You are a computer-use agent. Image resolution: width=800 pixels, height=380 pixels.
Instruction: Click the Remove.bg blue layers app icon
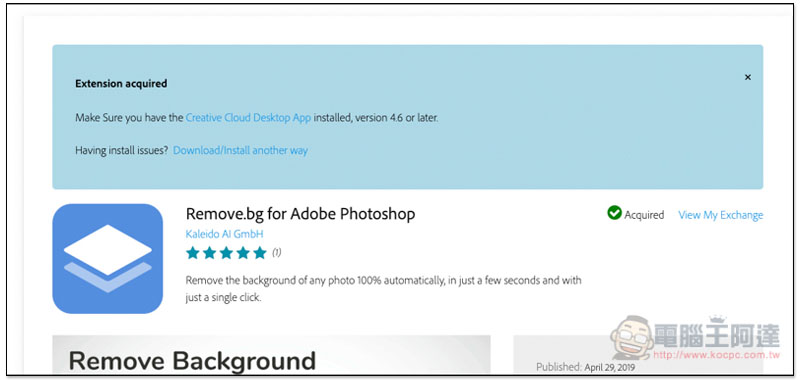click(x=108, y=259)
